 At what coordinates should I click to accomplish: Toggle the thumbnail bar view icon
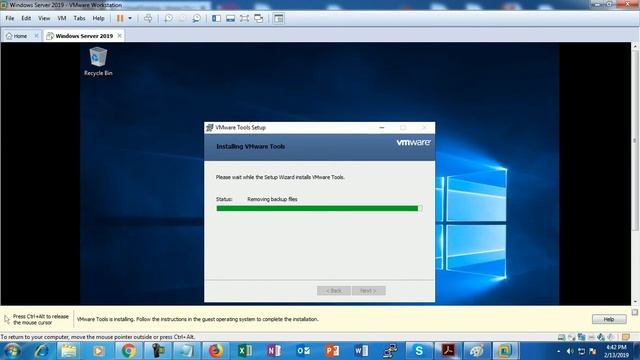(x=230, y=18)
